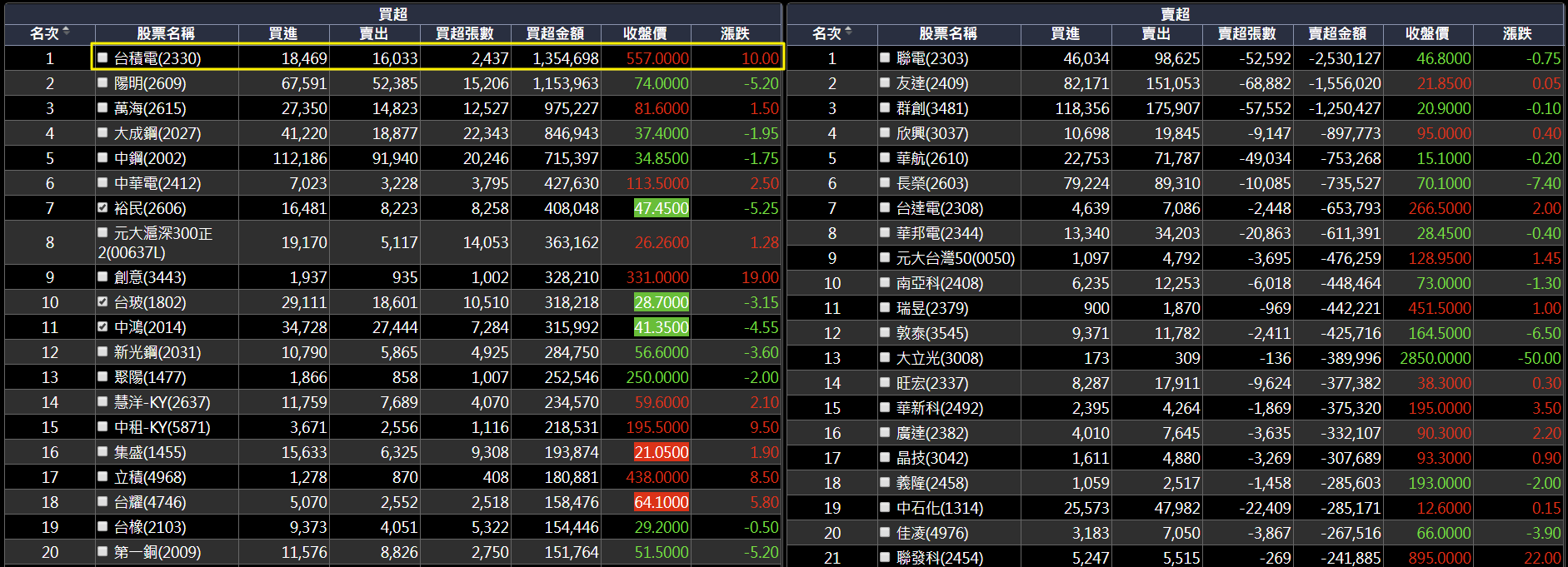Viewport: 1568px width, 567px height.
Task: Open stock 廣達(2382)
Action: click(x=932, y=433)
